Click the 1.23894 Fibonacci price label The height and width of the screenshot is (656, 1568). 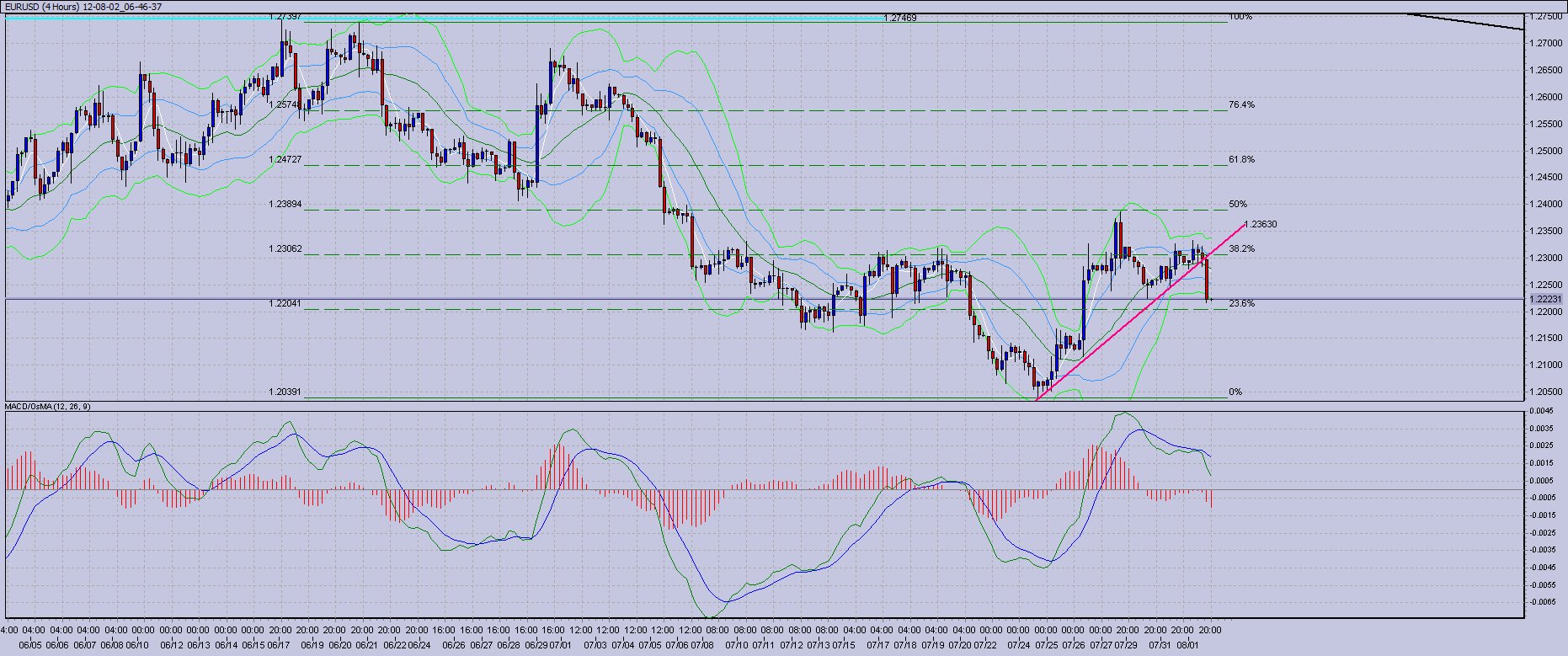pos(285,204)
